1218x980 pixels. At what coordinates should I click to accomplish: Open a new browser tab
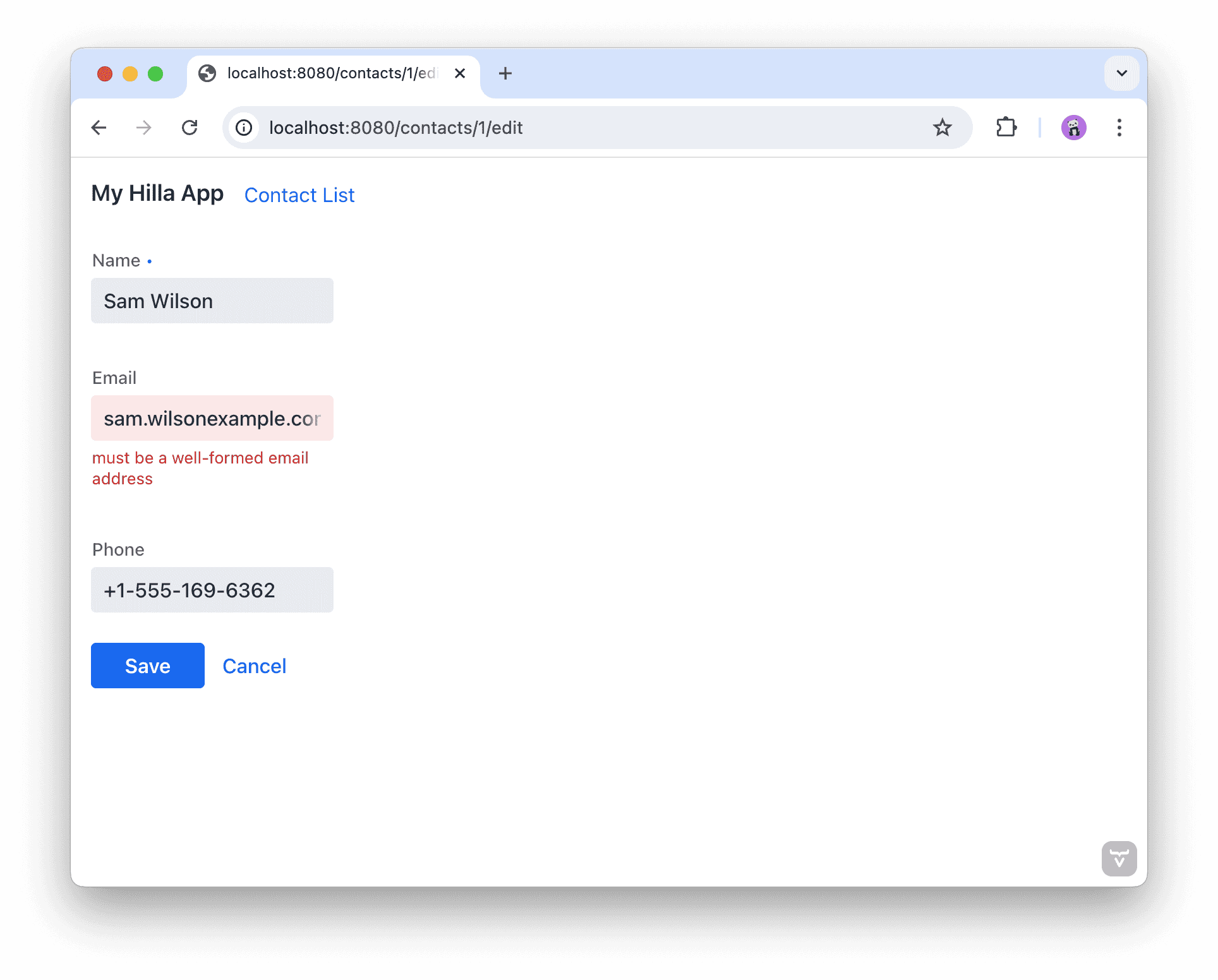[505, 73]
